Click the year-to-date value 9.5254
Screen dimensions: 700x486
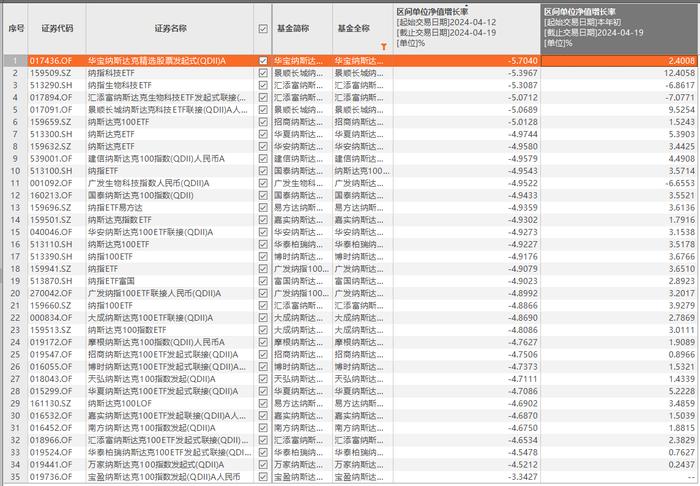click(682, 110)
